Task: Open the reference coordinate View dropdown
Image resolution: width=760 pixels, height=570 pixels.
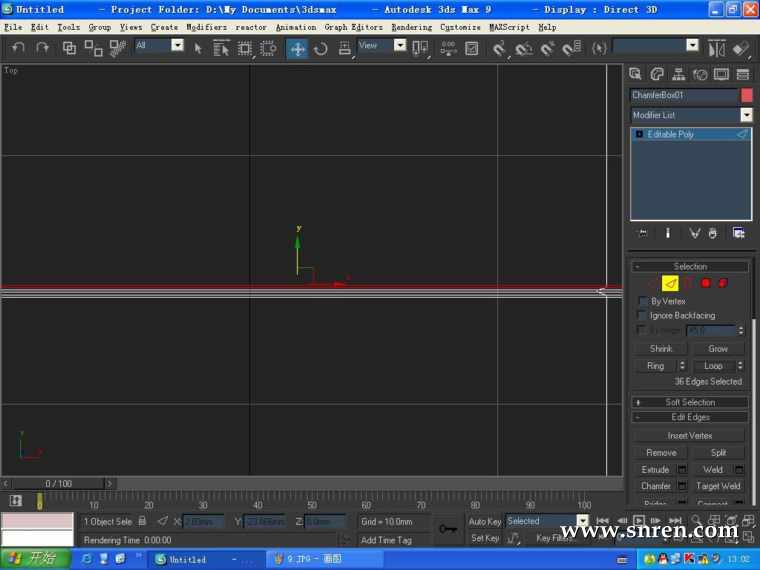Action: [x=400, y=45]
